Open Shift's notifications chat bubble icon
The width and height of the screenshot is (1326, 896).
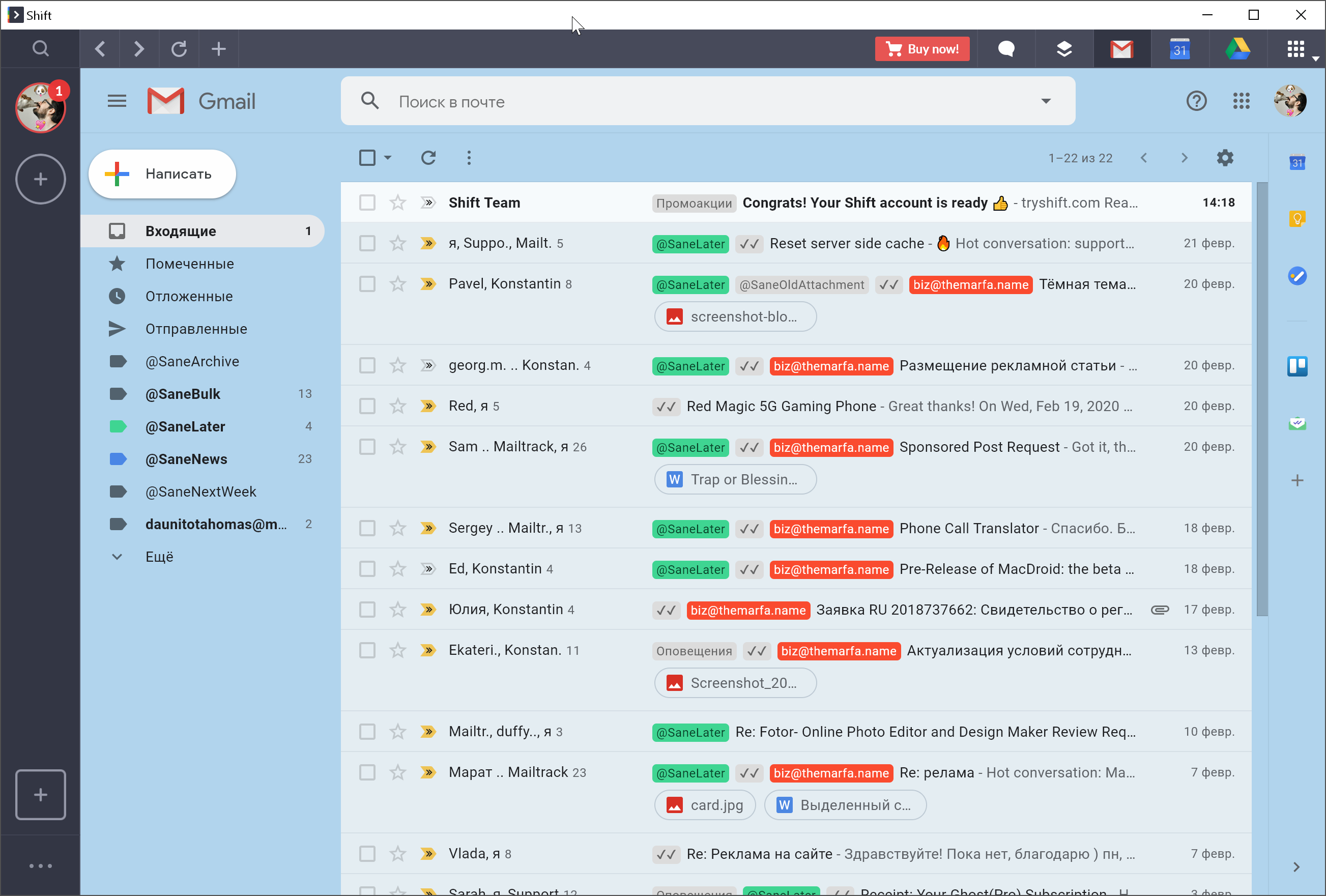[1006, 49]
